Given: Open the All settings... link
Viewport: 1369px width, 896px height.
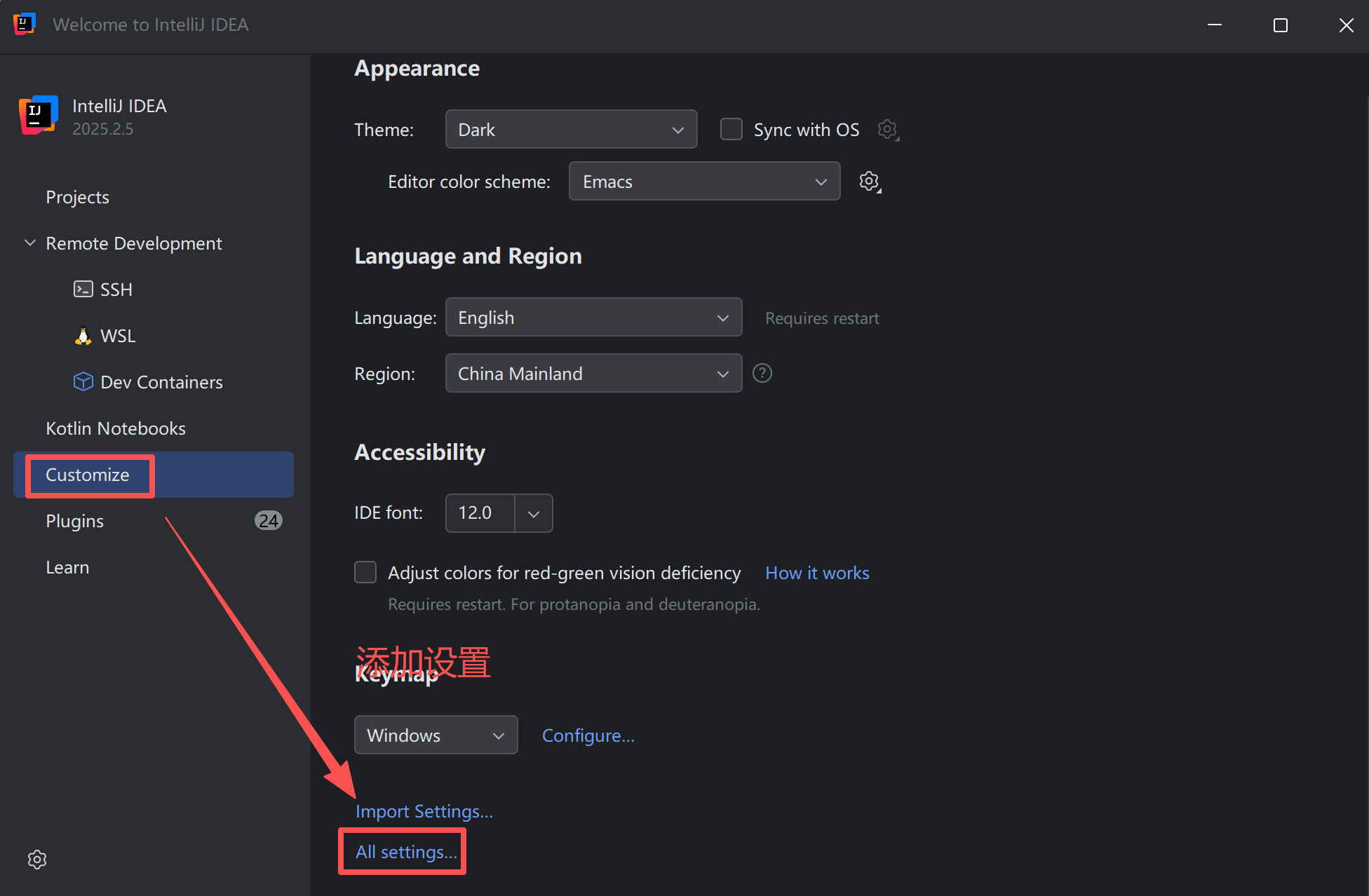Looking at the screenshot, I should (x=406, y=852).
